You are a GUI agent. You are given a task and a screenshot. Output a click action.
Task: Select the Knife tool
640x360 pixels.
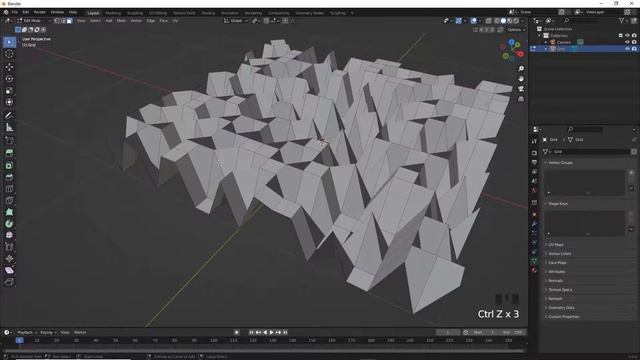(x=9, y=200)
